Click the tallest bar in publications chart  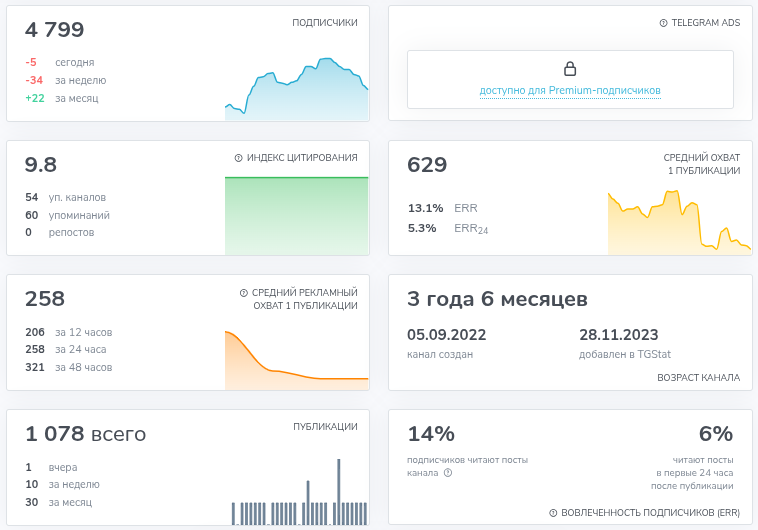click(x=340, y=491)
